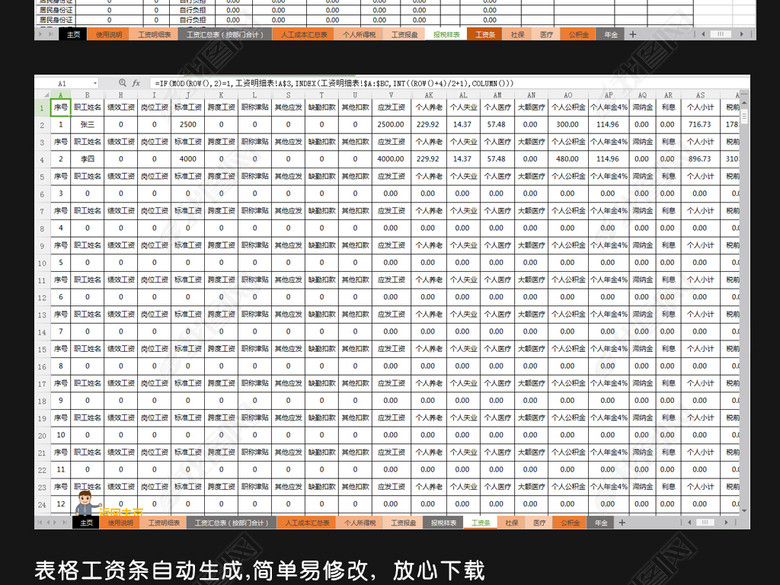Image resolution: width=780 pixels, height=585 pixels.
Task: Select column header V
Action: tap(390, 96)
